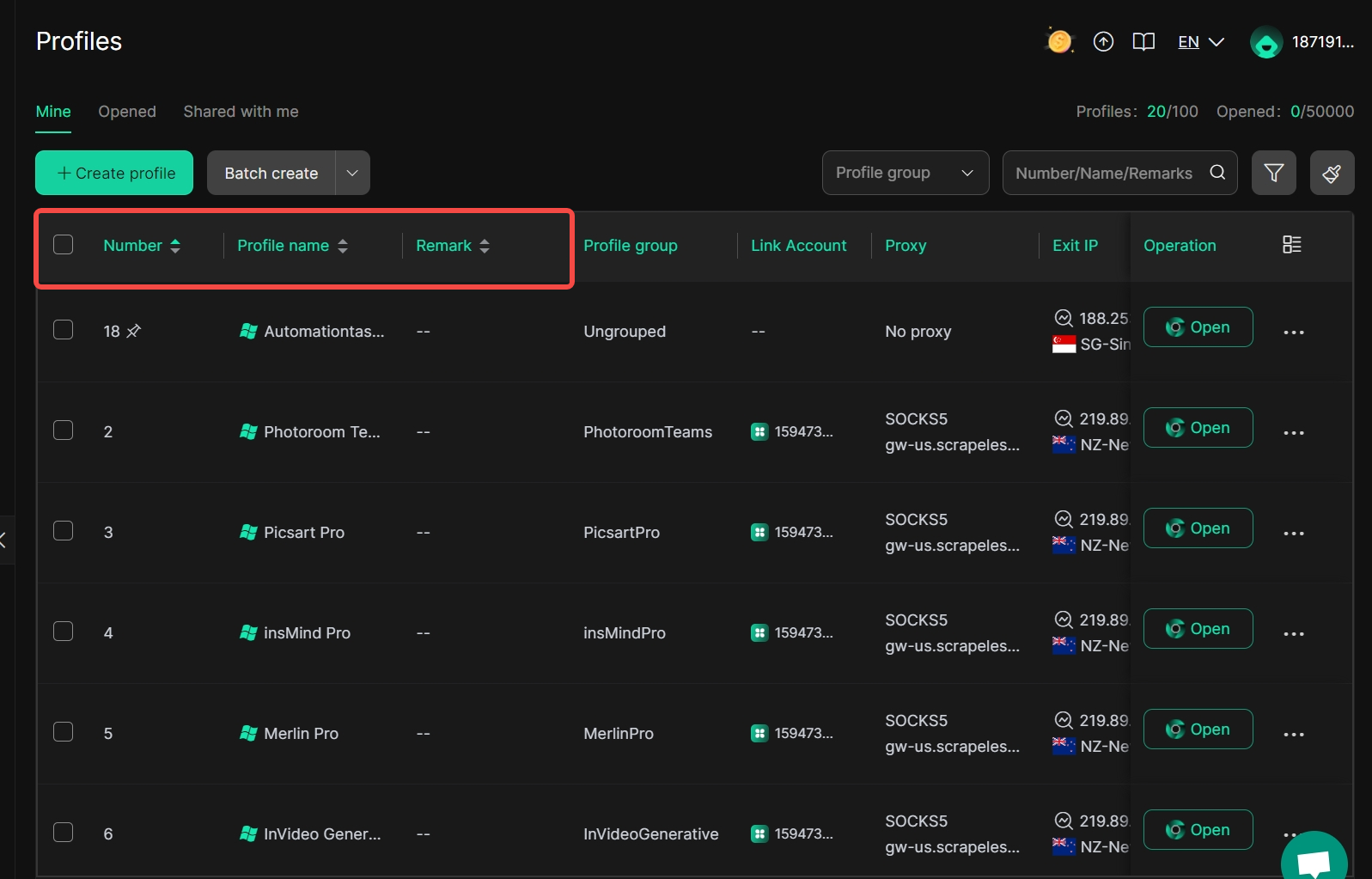Click the Batch create button
Image resolution: width=1372 pixels, height=879 pixels.
click(x=271, y=173)
